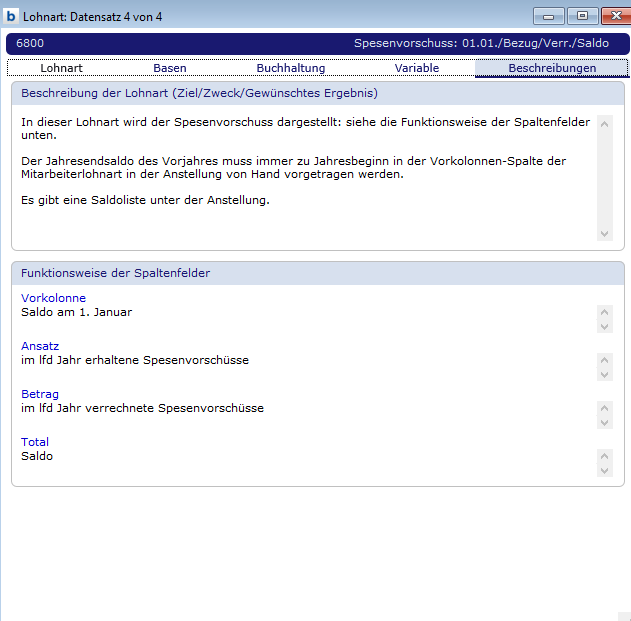Switch to the Lohnart tab
The width and height of the screenshot is (631, 621).
pyautogui.click(x=61, y=68)
